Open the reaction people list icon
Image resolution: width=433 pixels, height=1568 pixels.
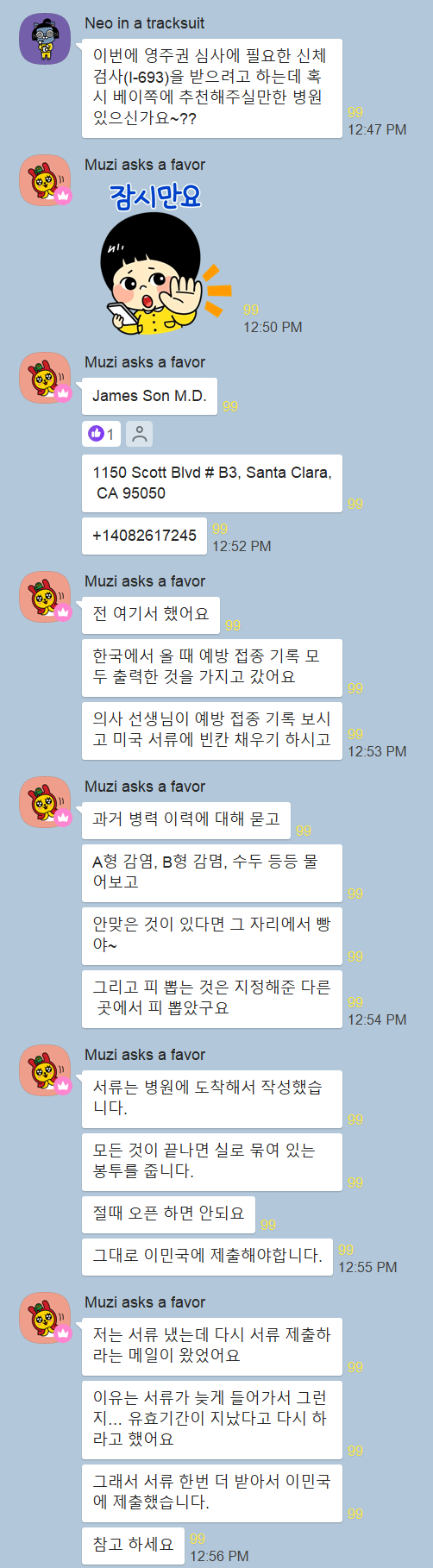(x=139, y=434)
